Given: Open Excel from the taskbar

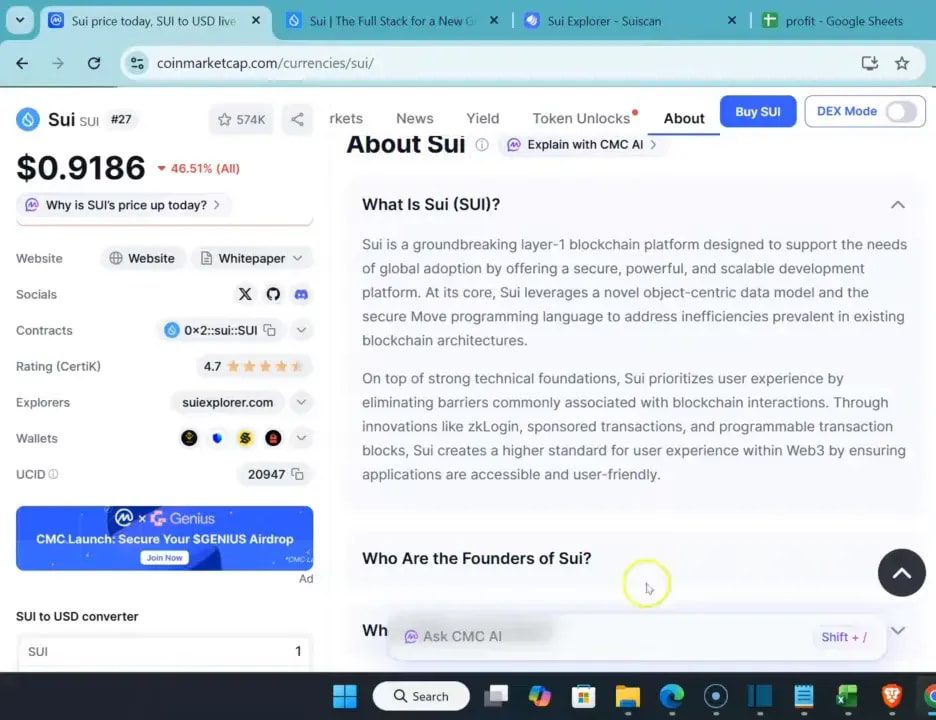Looking at the screenshot, I should click(x=847, y=696).
